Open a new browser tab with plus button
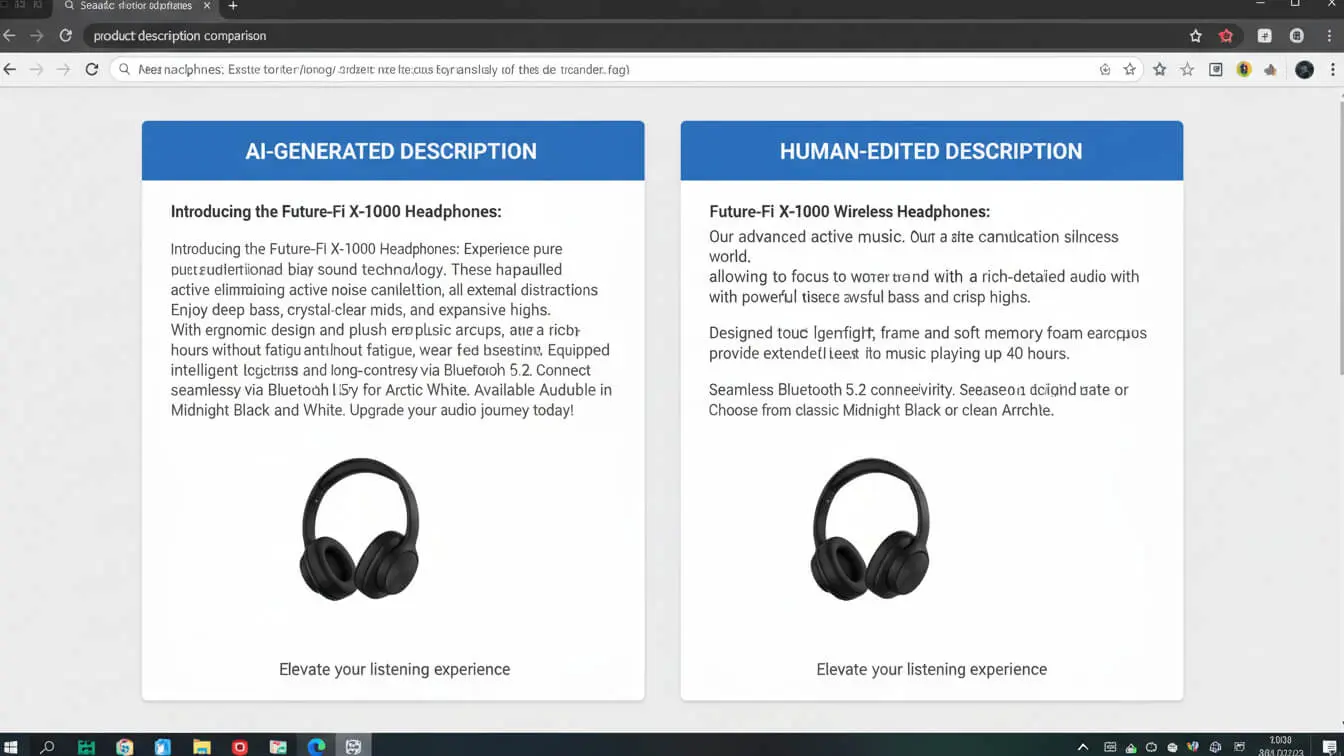This screenshot has width=1344, height=756. click(x=233, y=6)
